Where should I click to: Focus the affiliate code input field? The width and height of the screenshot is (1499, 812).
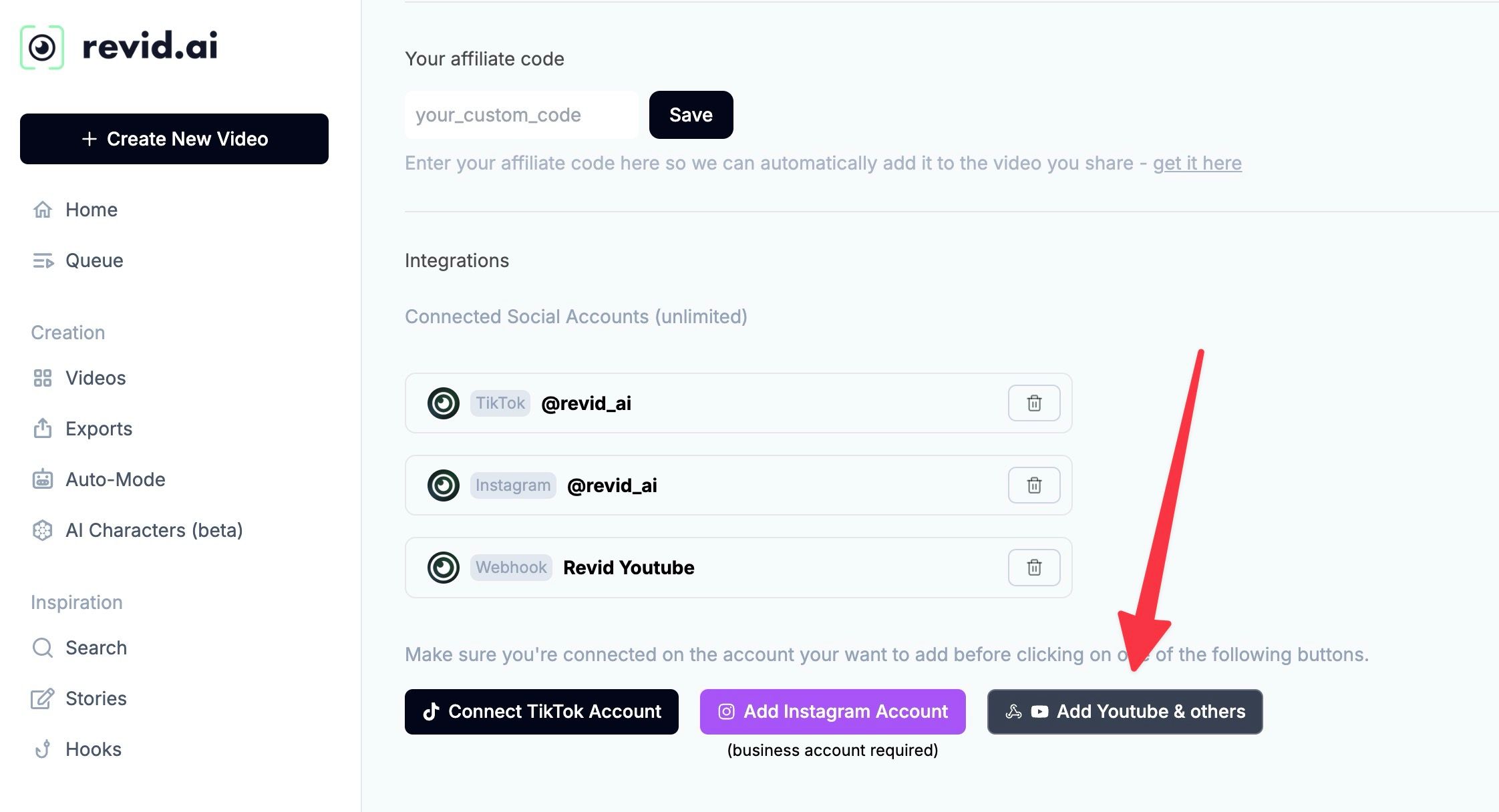[x=521, y=115]
